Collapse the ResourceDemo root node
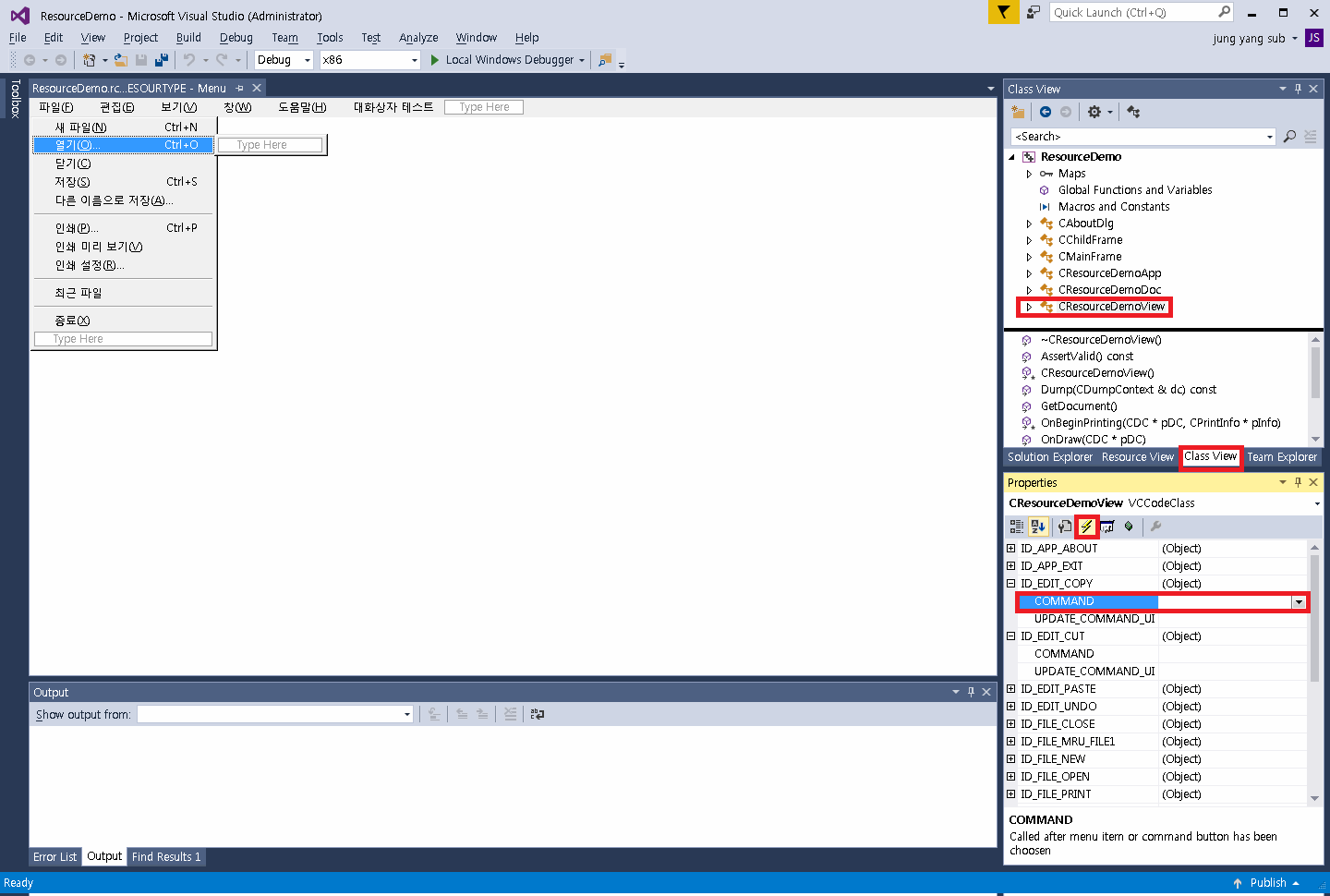 coord(1011,157)
